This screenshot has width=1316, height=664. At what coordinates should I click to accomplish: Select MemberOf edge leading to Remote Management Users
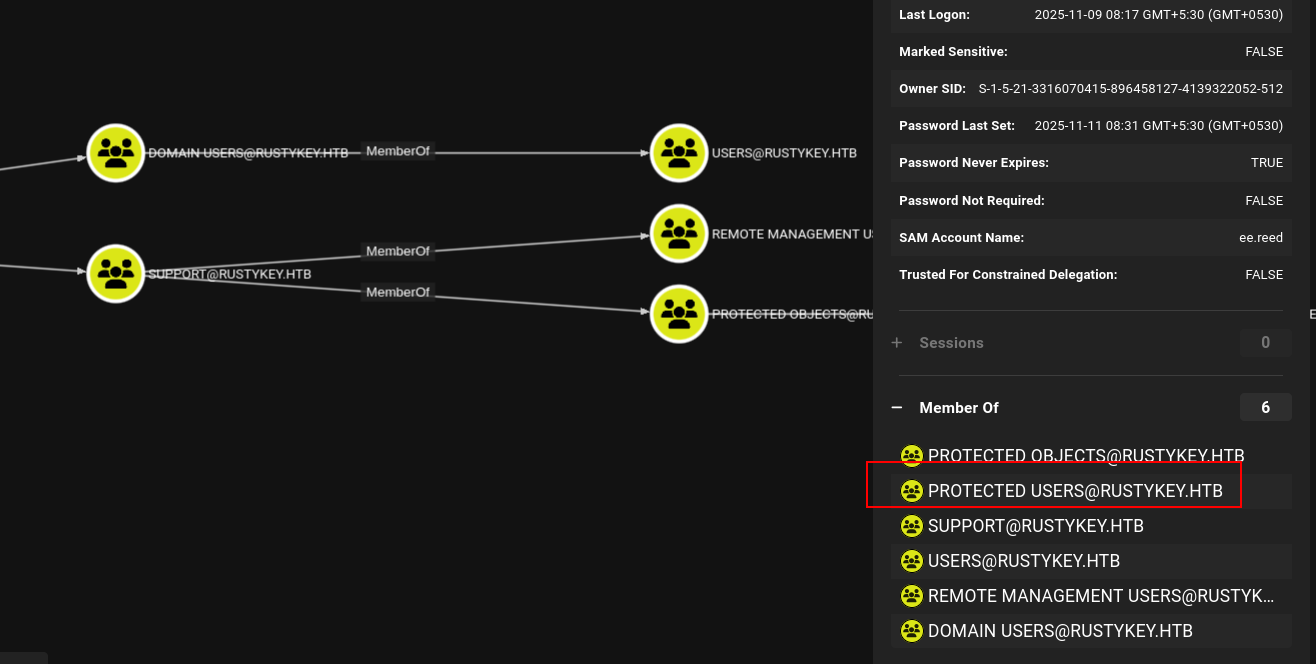pyautogui.click(x=397, y=251)
